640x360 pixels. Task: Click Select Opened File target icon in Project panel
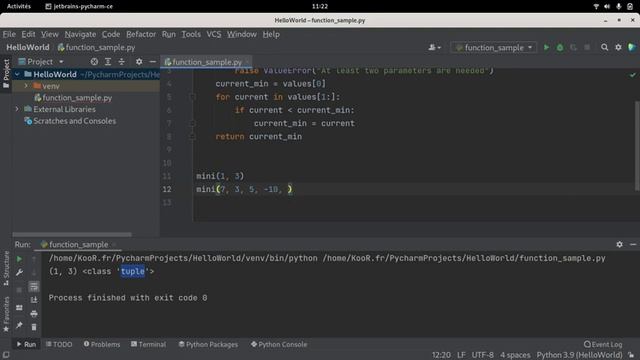click(x=94, y=62)
